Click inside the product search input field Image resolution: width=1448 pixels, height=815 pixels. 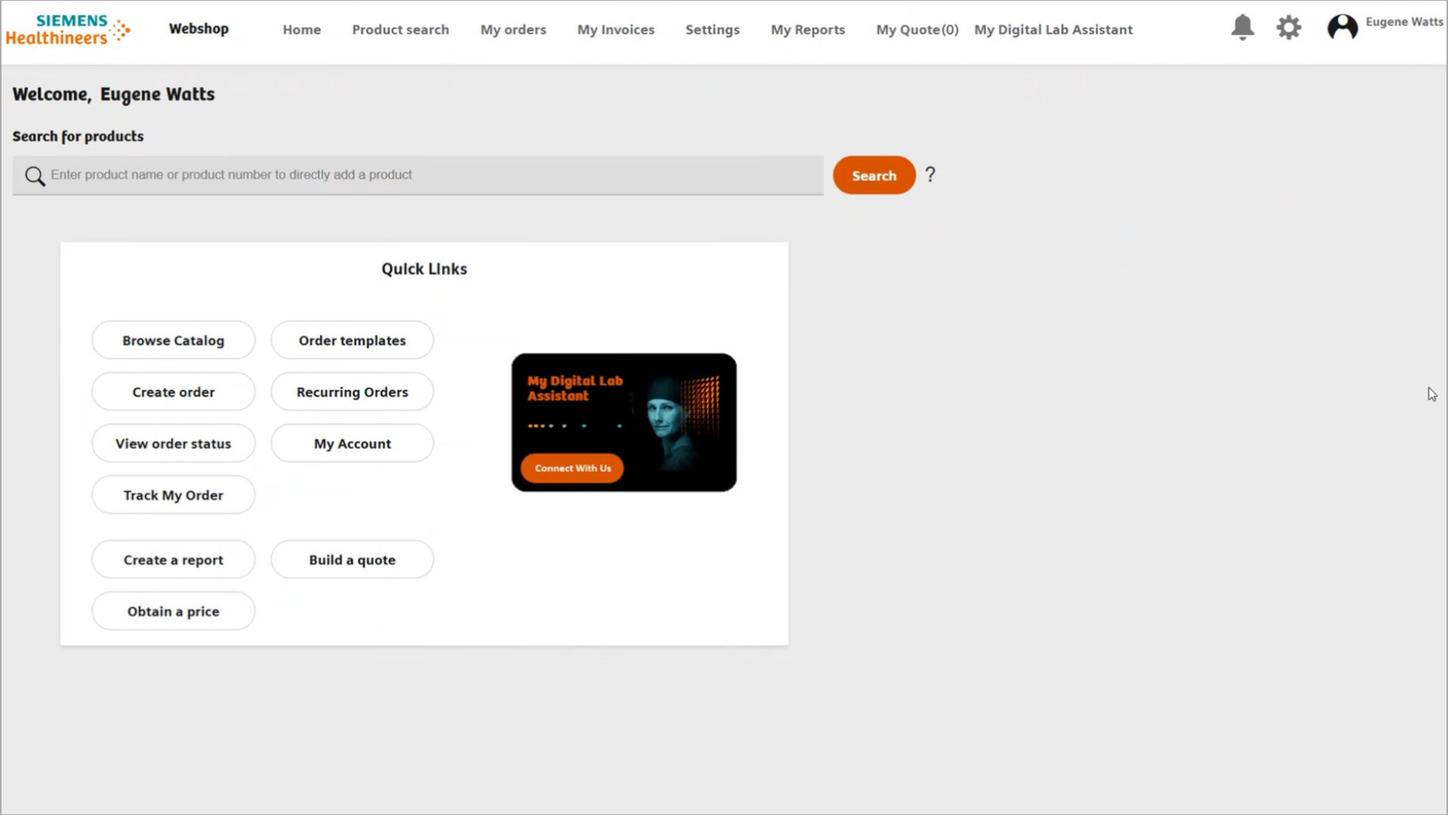[x=420, y=175]
